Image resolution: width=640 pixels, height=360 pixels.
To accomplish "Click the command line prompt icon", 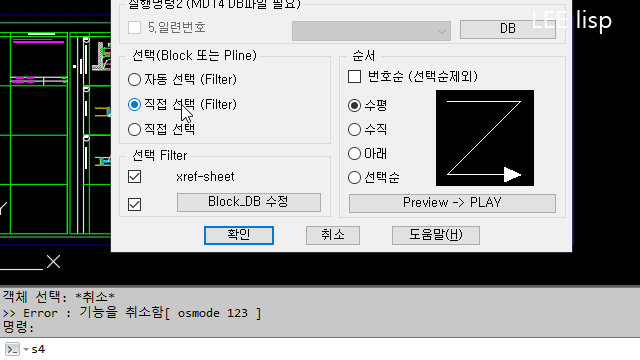I will 12,349.
